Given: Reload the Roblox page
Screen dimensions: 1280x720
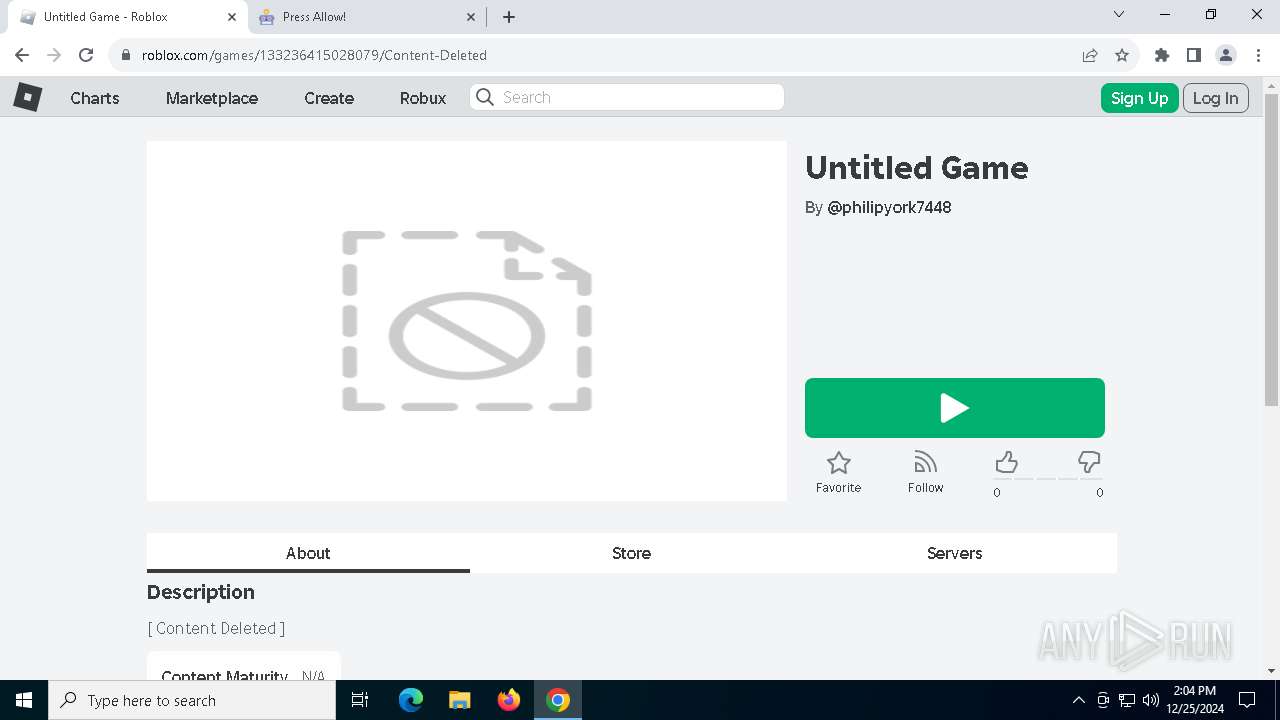Looking at the screenshot, I should pos(86,55).
